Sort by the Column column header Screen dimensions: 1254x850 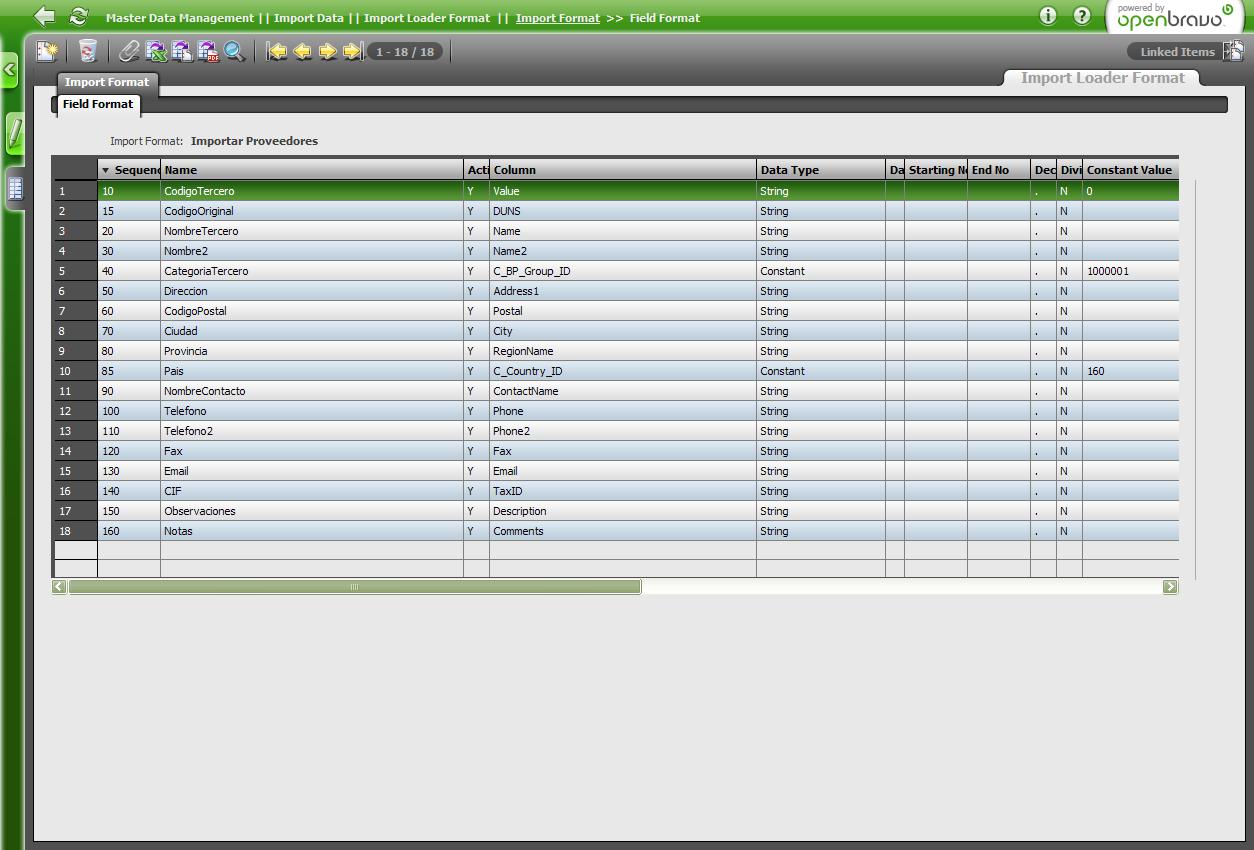(x=623, y=170)
